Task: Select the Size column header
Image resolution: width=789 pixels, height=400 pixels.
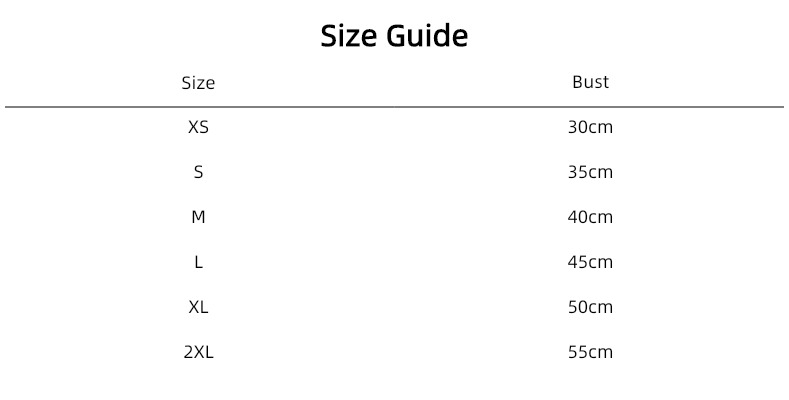Action: tap(198, 83)
